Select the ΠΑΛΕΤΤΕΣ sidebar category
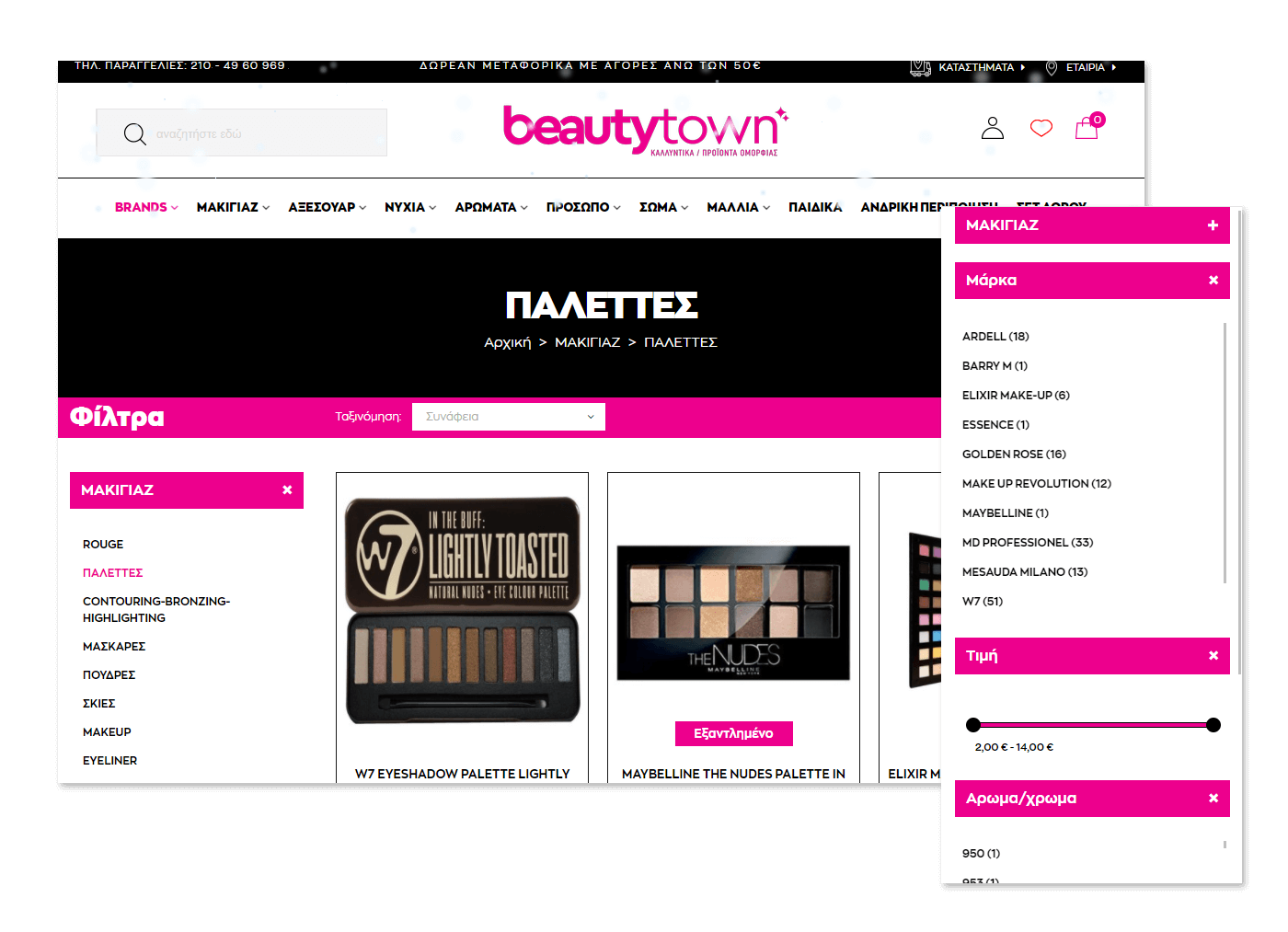 coord(113,573)
